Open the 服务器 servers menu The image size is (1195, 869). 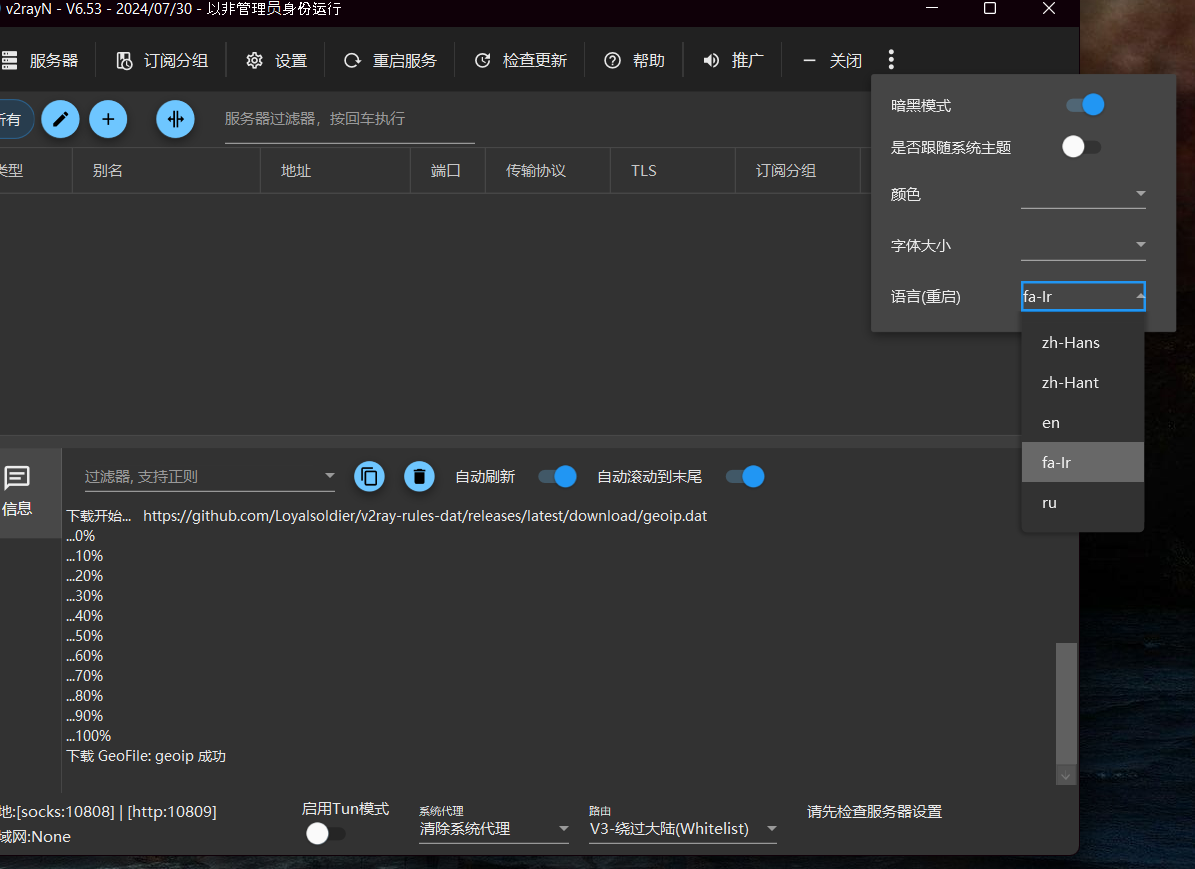(x=40, y=61)
